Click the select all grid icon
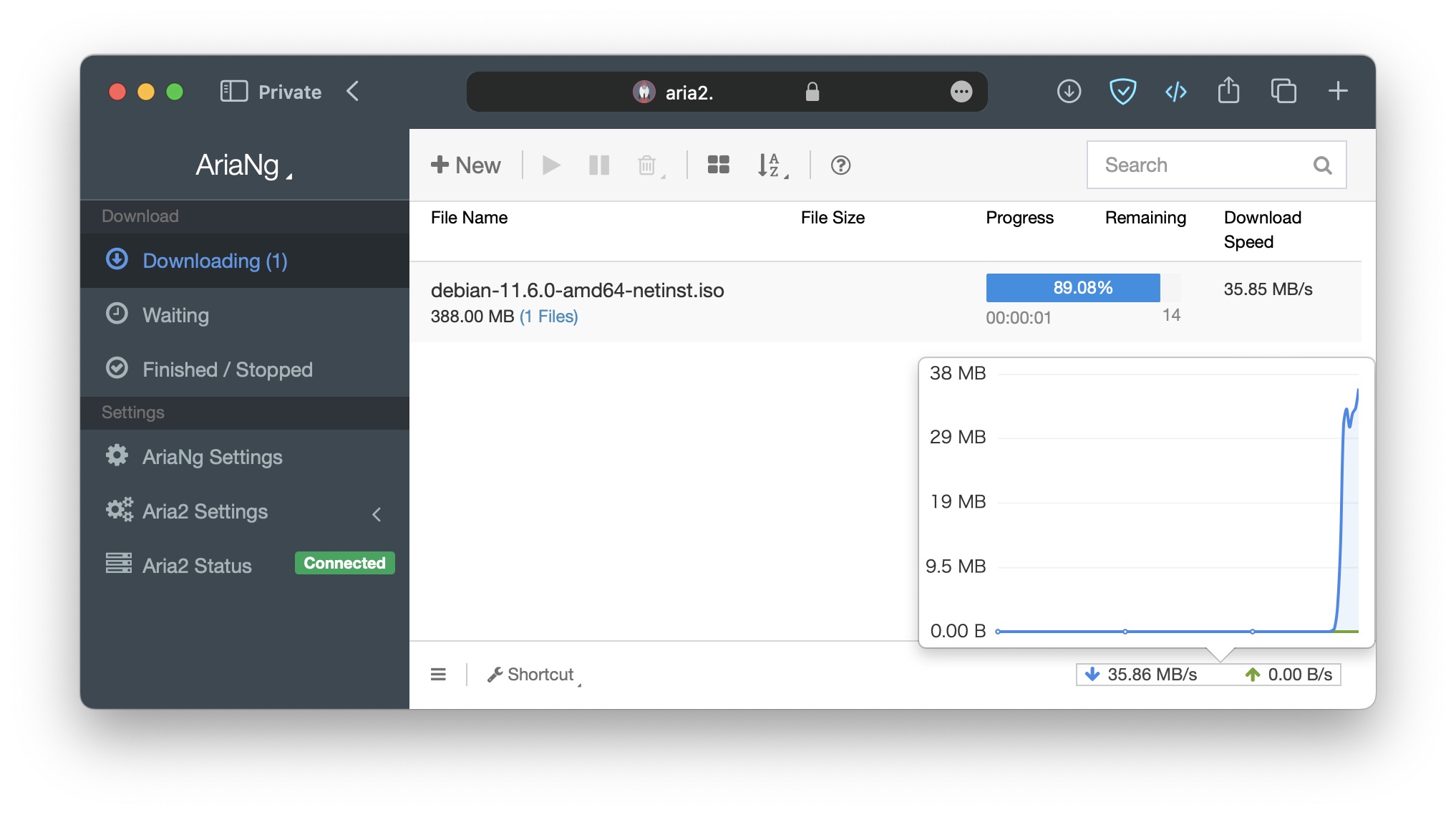Screen dimensions: 1456x815 click(x=718, y=165)
